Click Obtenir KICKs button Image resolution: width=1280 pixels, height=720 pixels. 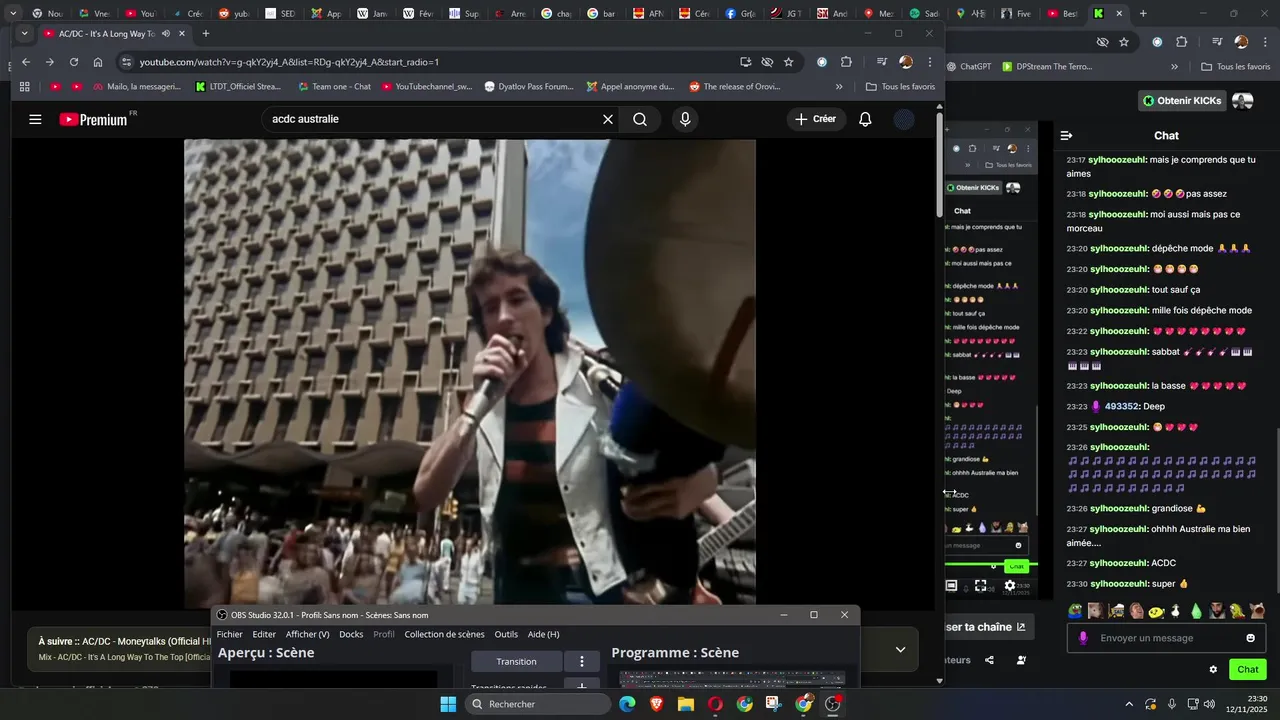1183,101
